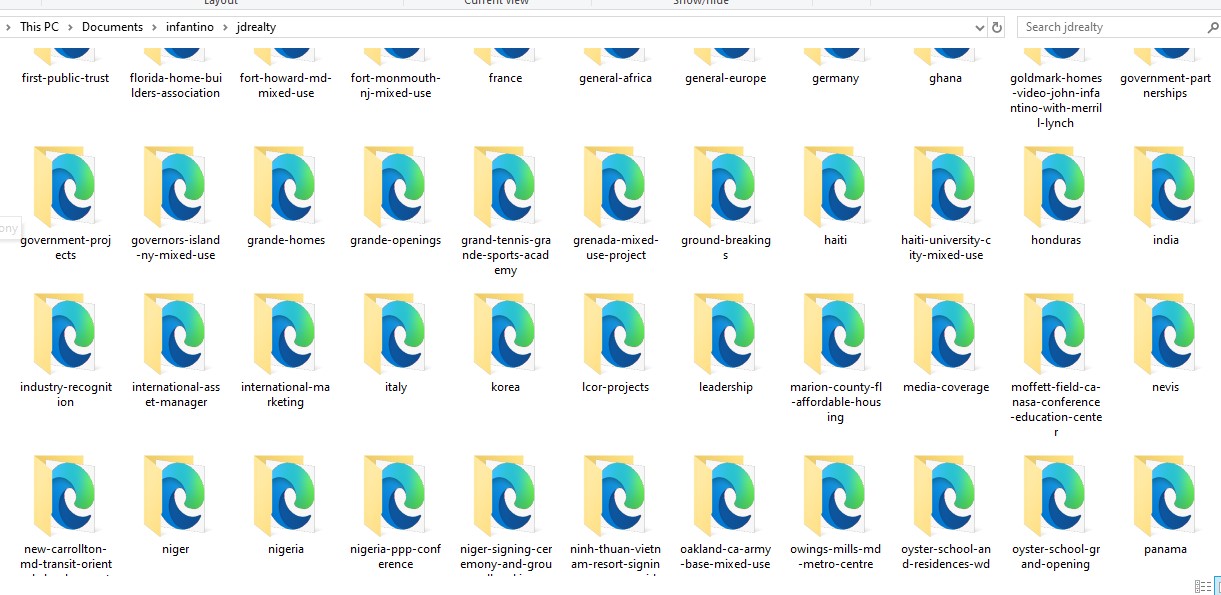
Task: Select fort-howard-md-mixed-use folder label
Action: point(285,85)
